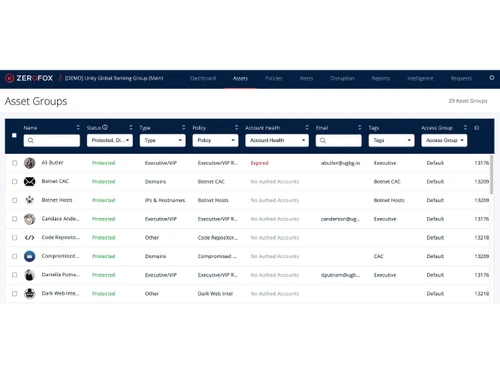Click the Compromised blue circle icon
The image size is (500, 375).
click(30, 256)
